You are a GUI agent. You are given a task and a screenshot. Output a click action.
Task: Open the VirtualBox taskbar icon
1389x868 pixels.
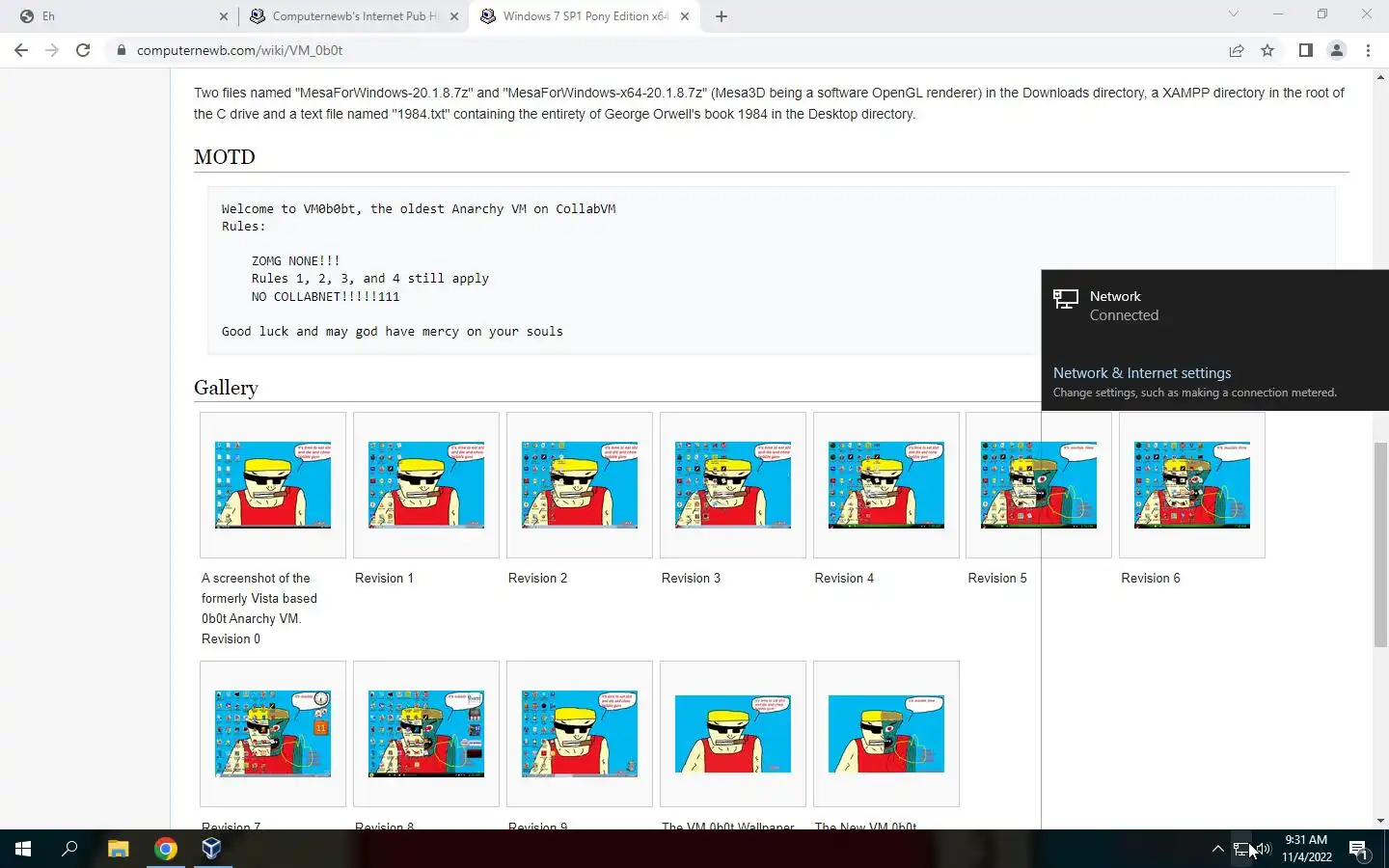click(x=212, y=849)
